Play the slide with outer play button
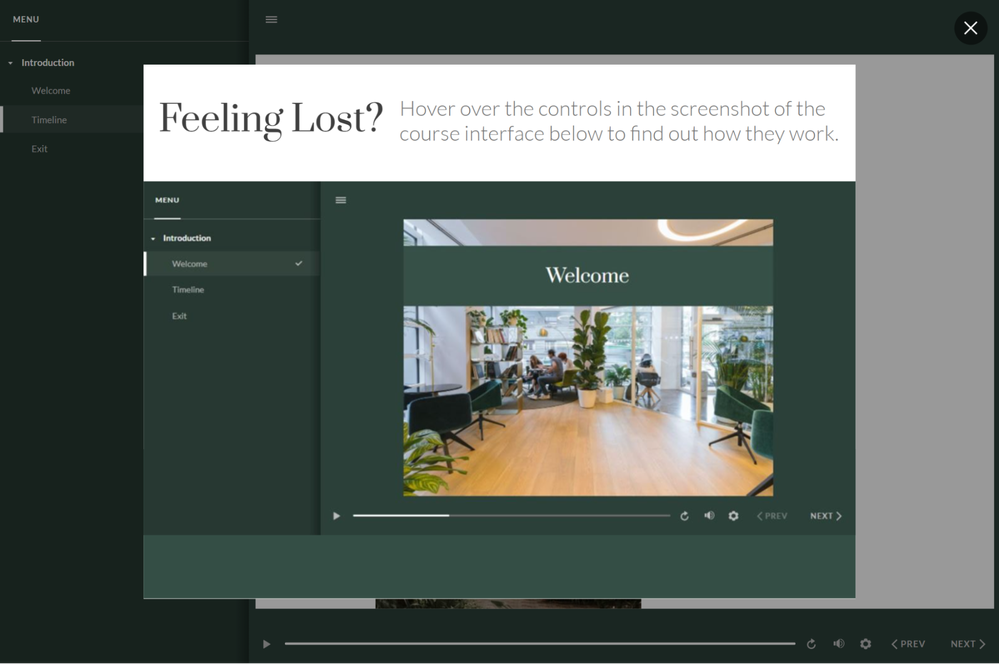Screen dimensions: 999x664 (267, 644)
